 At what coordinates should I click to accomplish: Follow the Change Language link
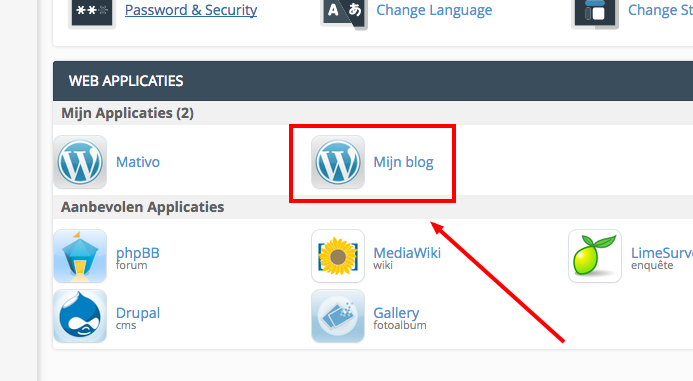[434, 10]
